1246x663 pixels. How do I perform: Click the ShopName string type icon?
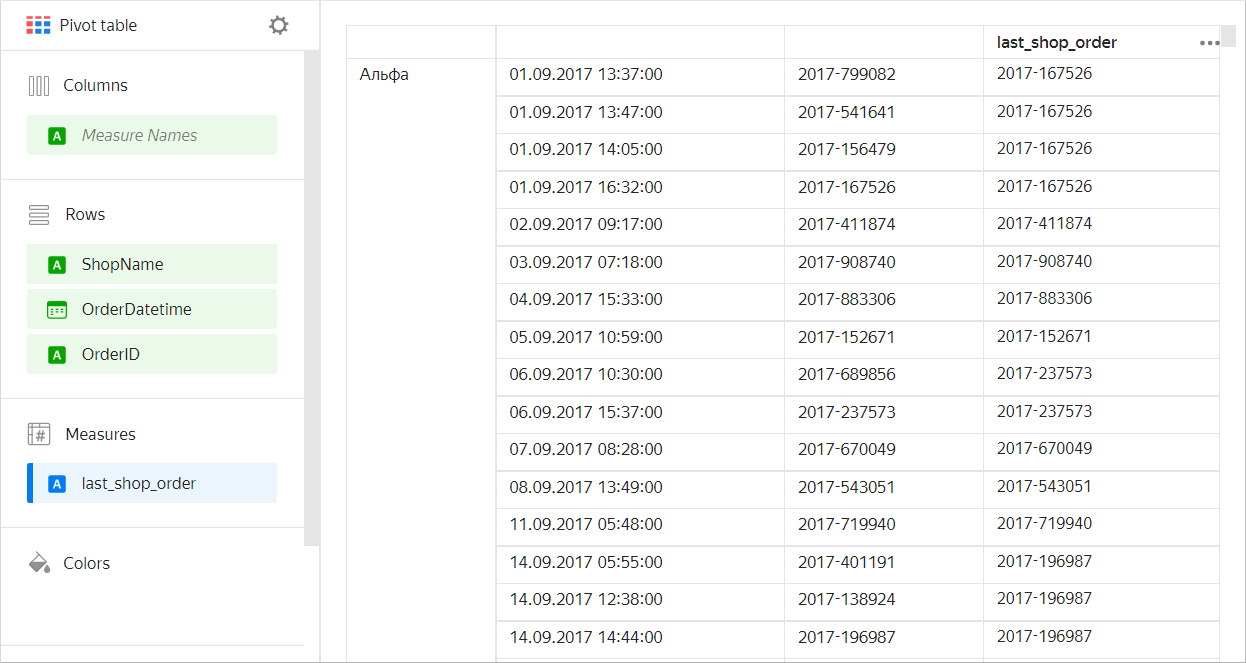click(x=57, y=265)
